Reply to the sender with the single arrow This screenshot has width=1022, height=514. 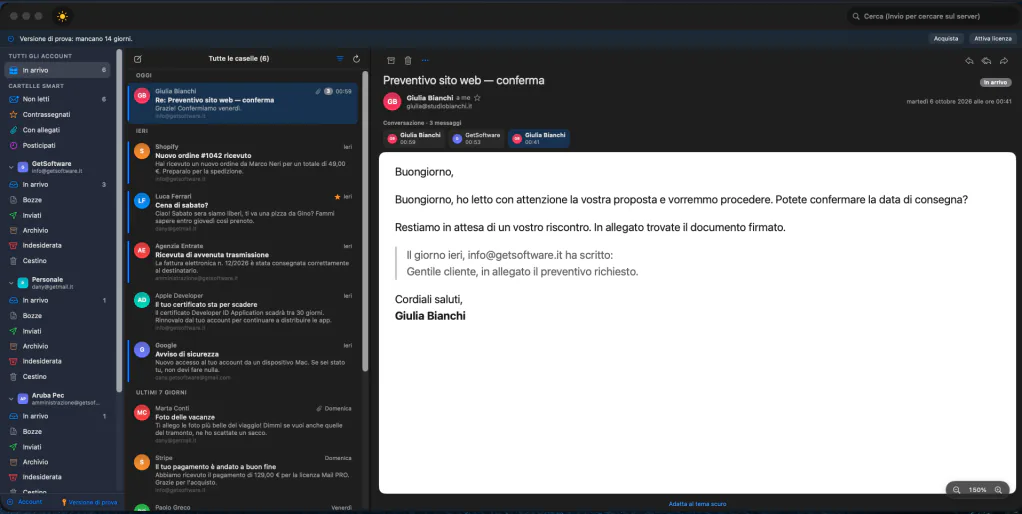[x=969, y=61]
